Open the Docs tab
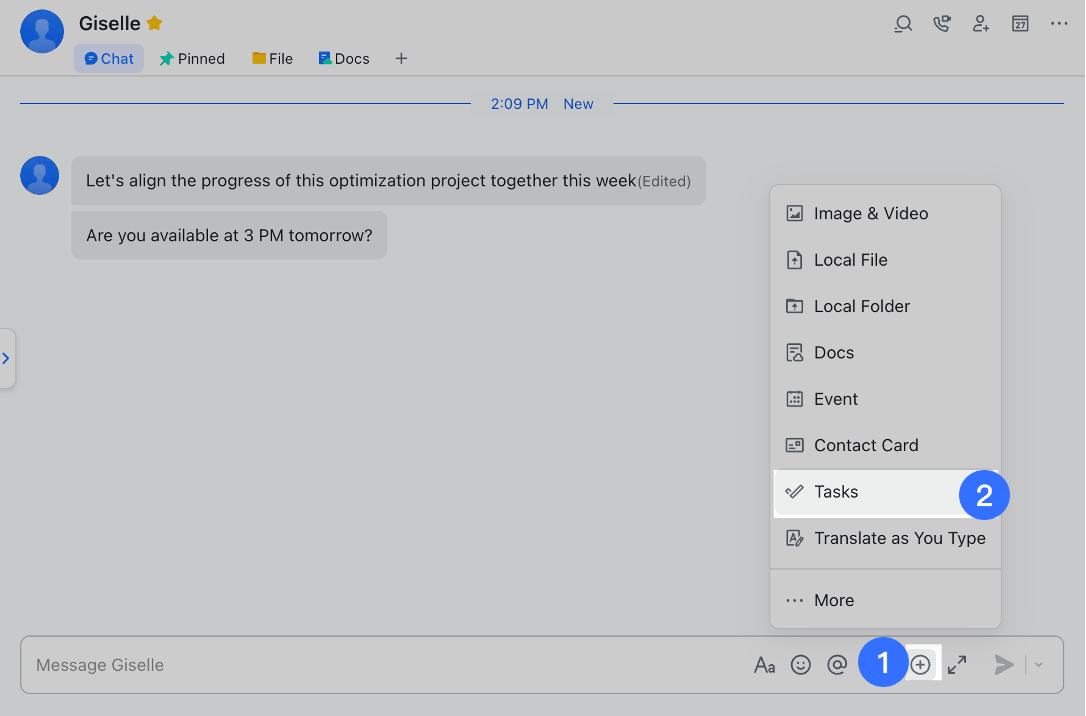 (343, 58)
